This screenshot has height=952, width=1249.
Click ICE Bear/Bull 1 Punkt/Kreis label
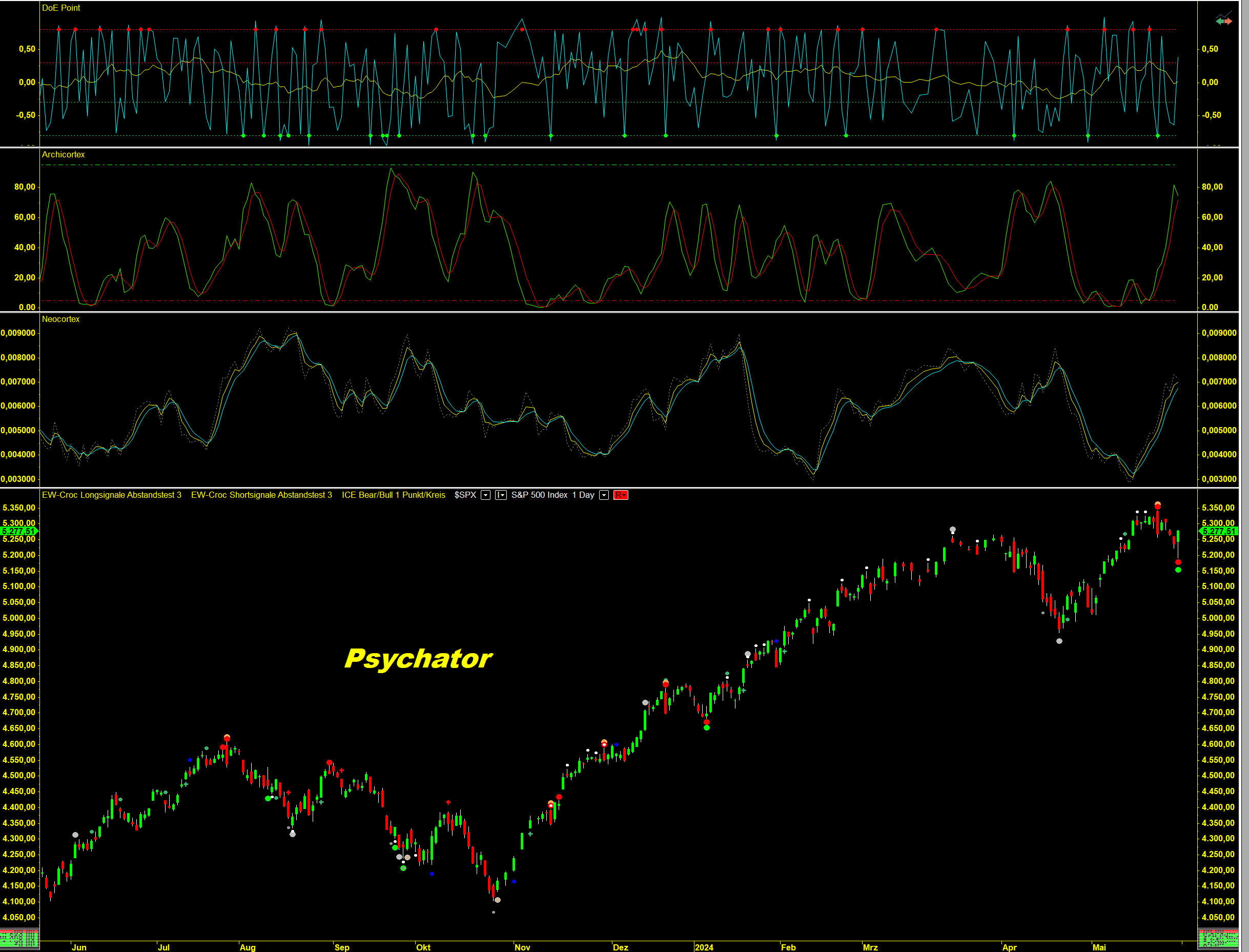click(393, 495)
